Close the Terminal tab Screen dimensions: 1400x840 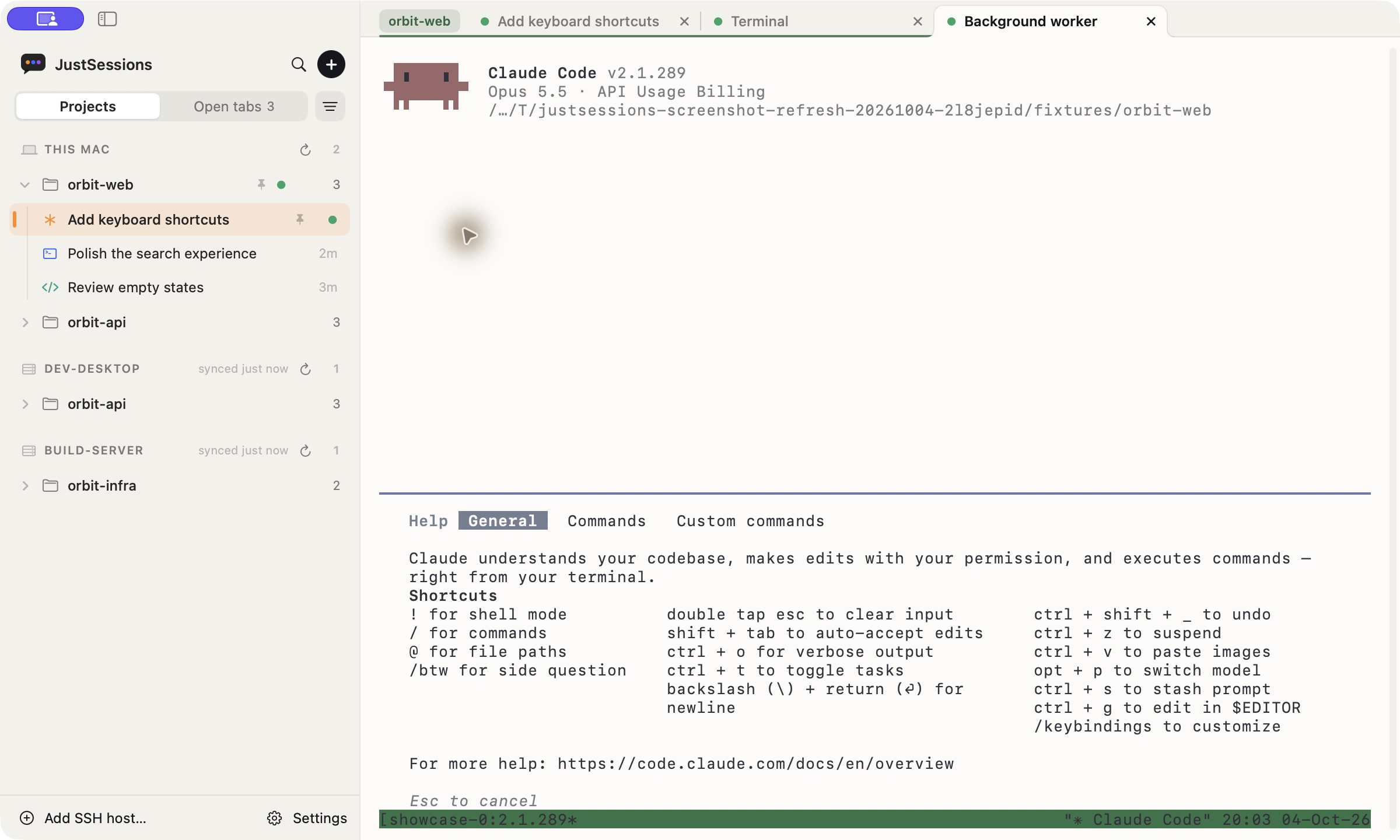pyautogui.click(x=918, y=22)
